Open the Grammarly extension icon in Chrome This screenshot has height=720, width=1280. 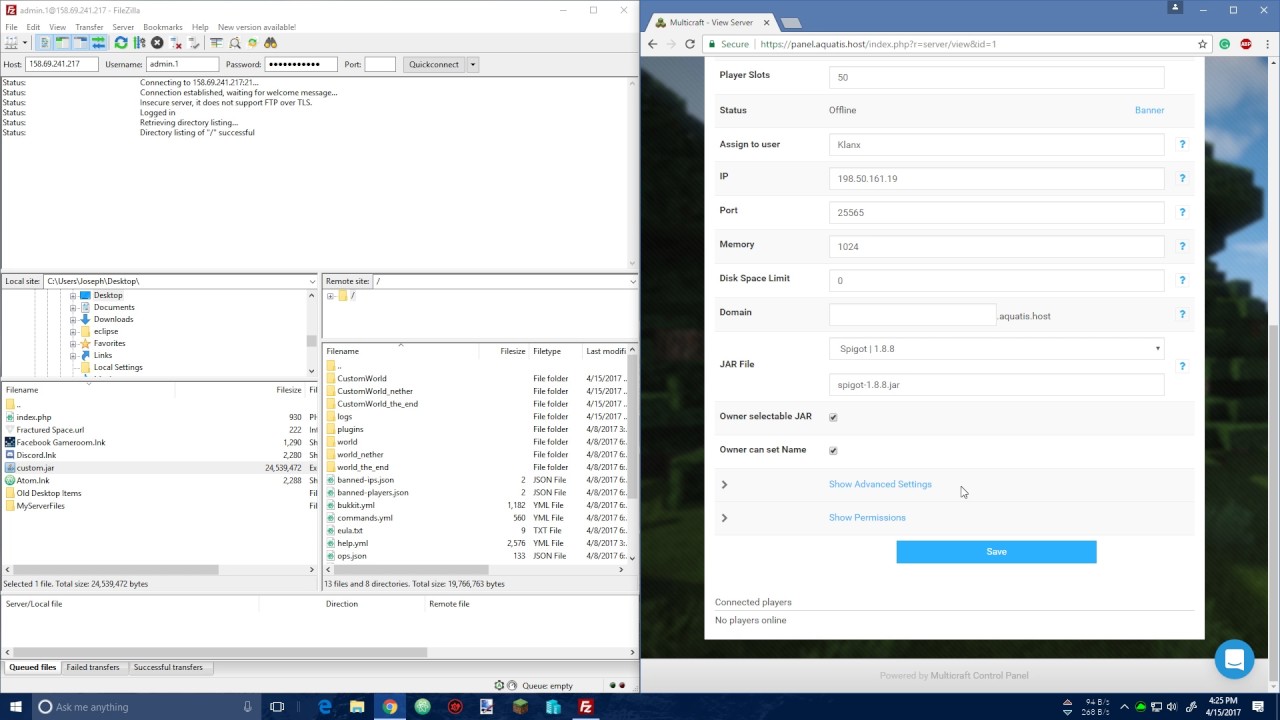(1225, 44)
